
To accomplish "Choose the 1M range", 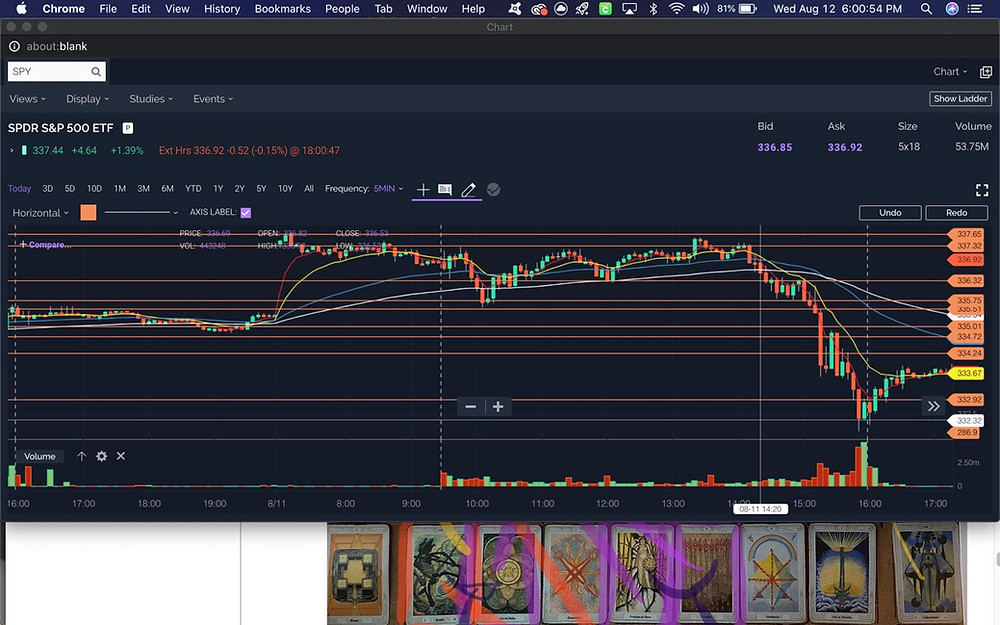I will (x=120, y=189).
